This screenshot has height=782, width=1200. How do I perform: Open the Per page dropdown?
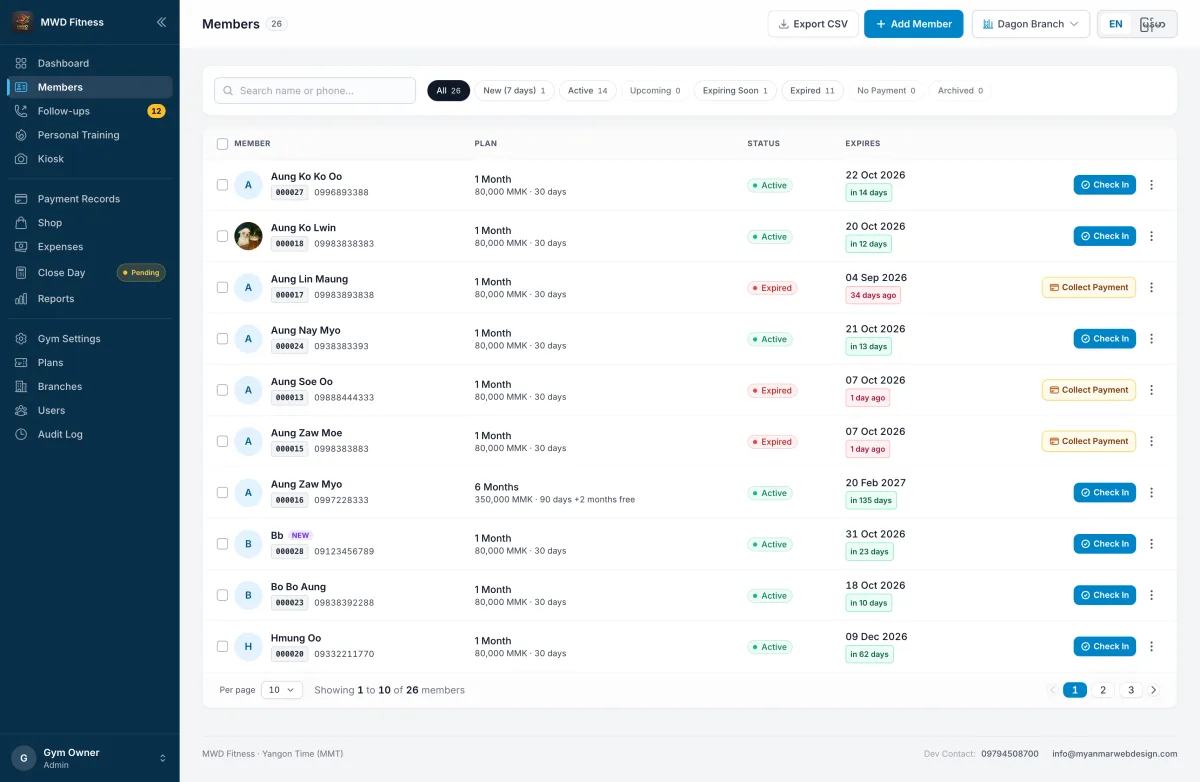(282, 690)
